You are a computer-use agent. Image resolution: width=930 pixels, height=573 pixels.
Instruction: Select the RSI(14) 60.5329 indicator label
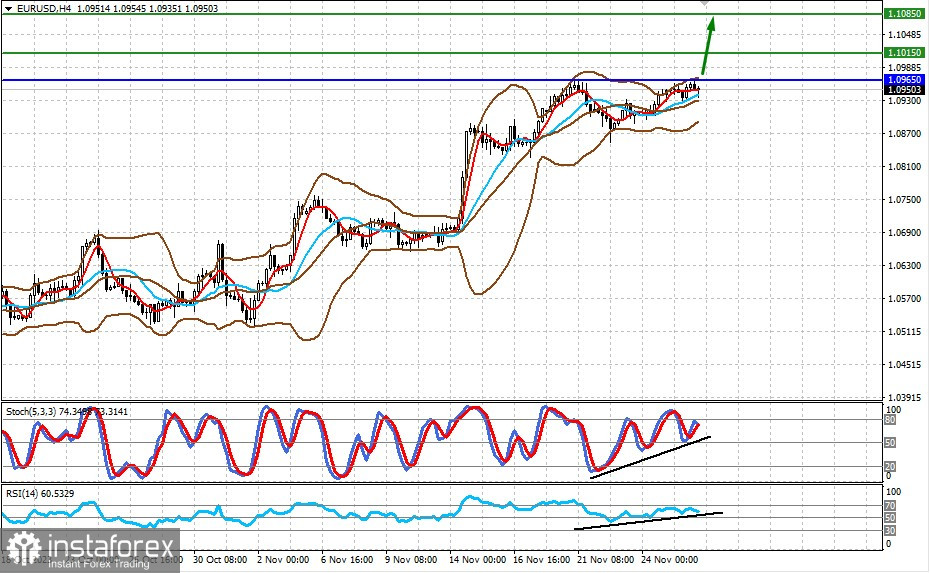[x=40, y=494]
